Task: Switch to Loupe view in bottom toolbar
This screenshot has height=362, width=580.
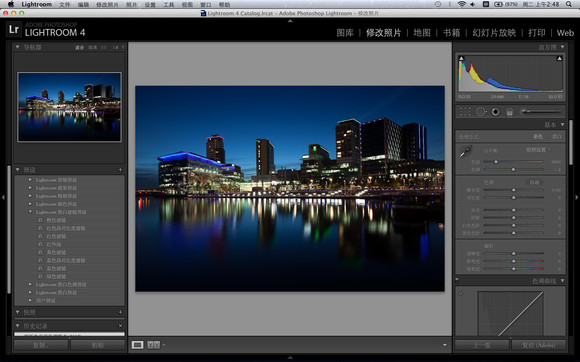Action: [137, 345]
